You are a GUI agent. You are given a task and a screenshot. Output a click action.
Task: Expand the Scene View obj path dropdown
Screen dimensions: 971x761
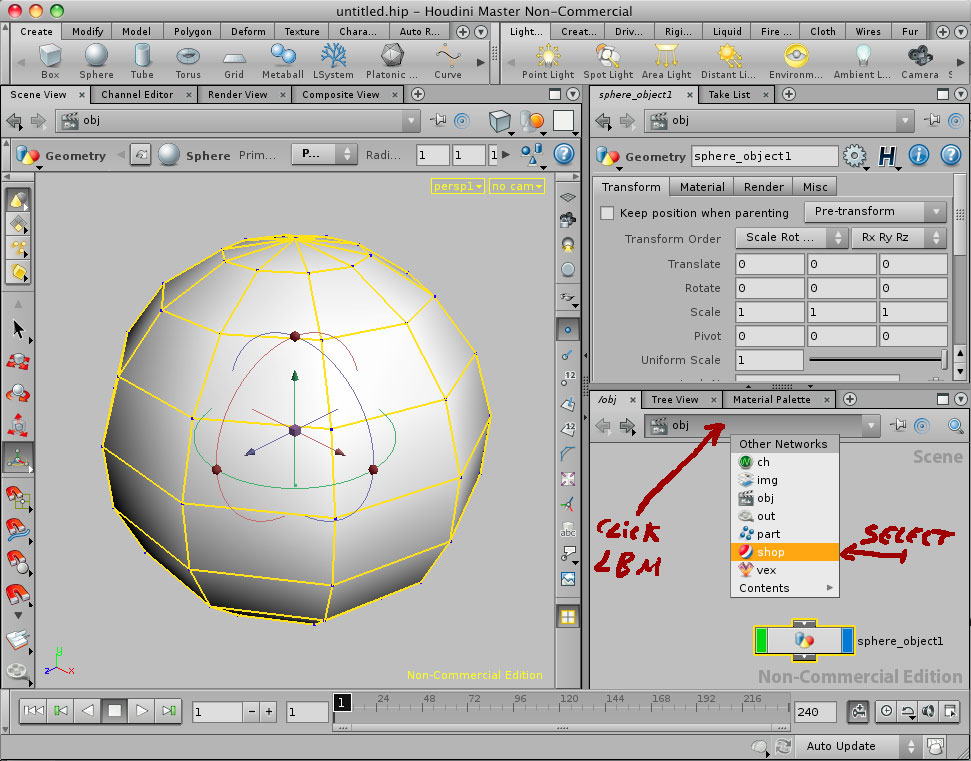click(411, 121)
